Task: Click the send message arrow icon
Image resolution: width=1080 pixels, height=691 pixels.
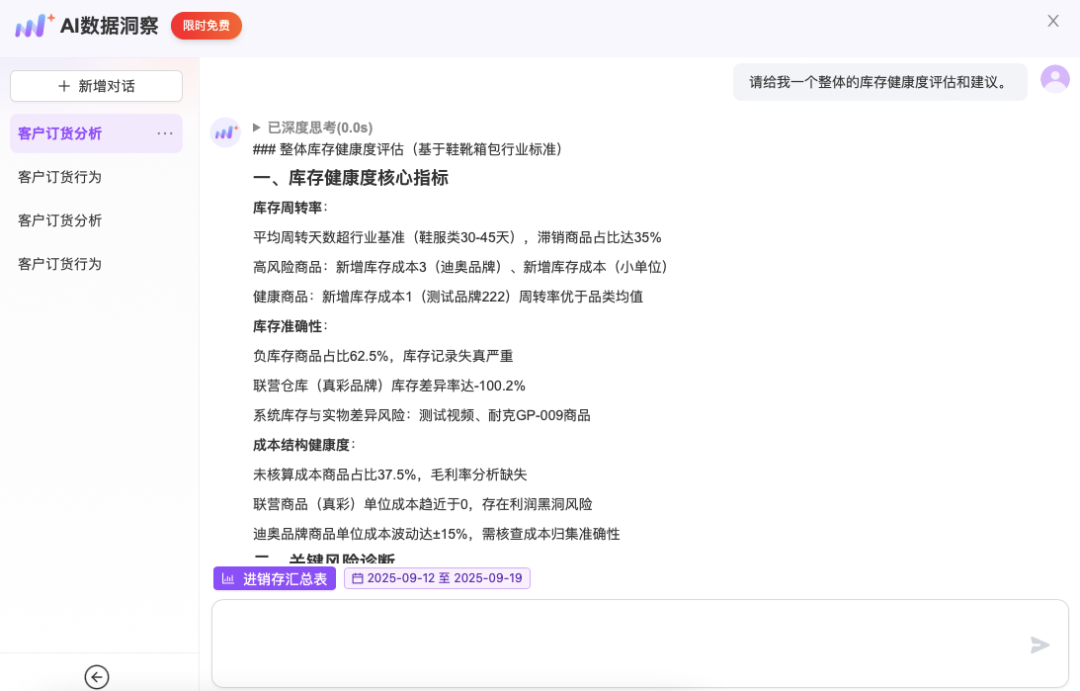Action: [x=1040, y=645]
